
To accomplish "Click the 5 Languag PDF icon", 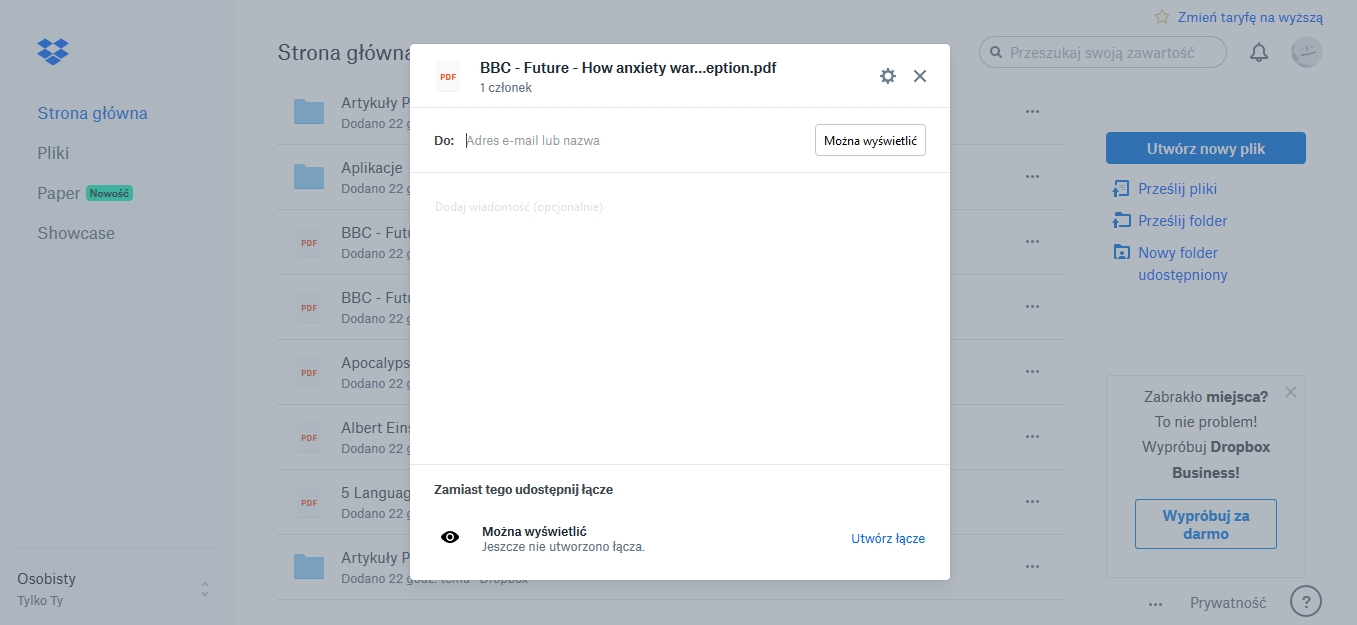I will point(309,502).
